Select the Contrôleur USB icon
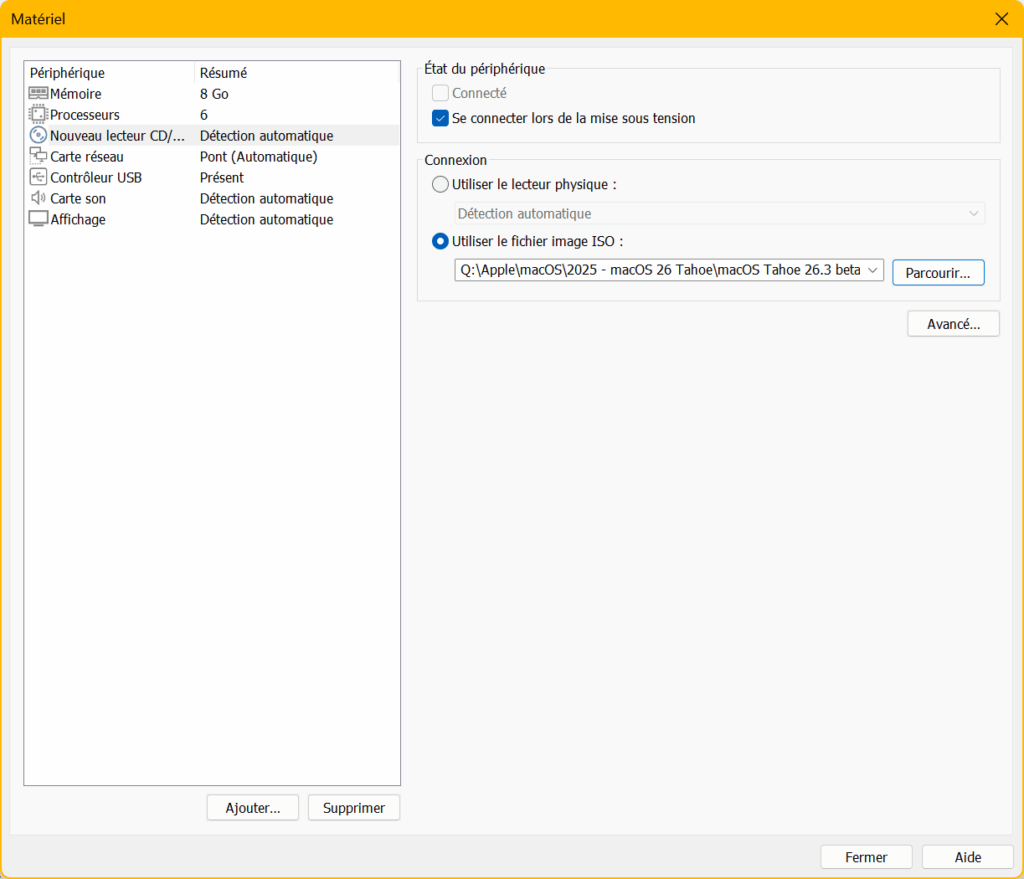 click(x=39, y=178)
